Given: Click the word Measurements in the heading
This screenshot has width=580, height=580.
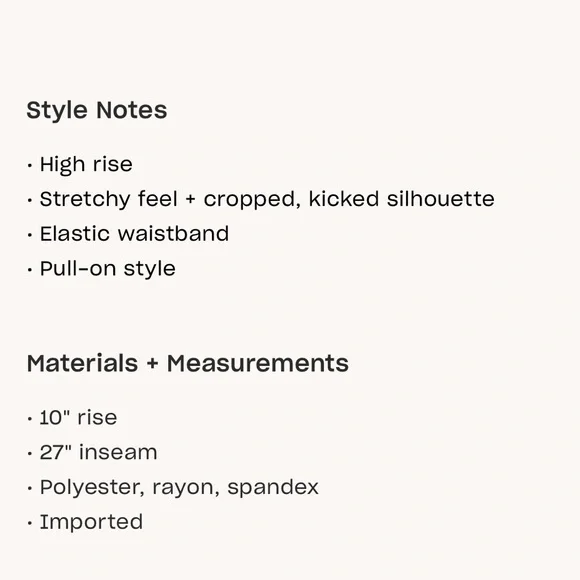Looking at the screenshot, I should (258, 363).
